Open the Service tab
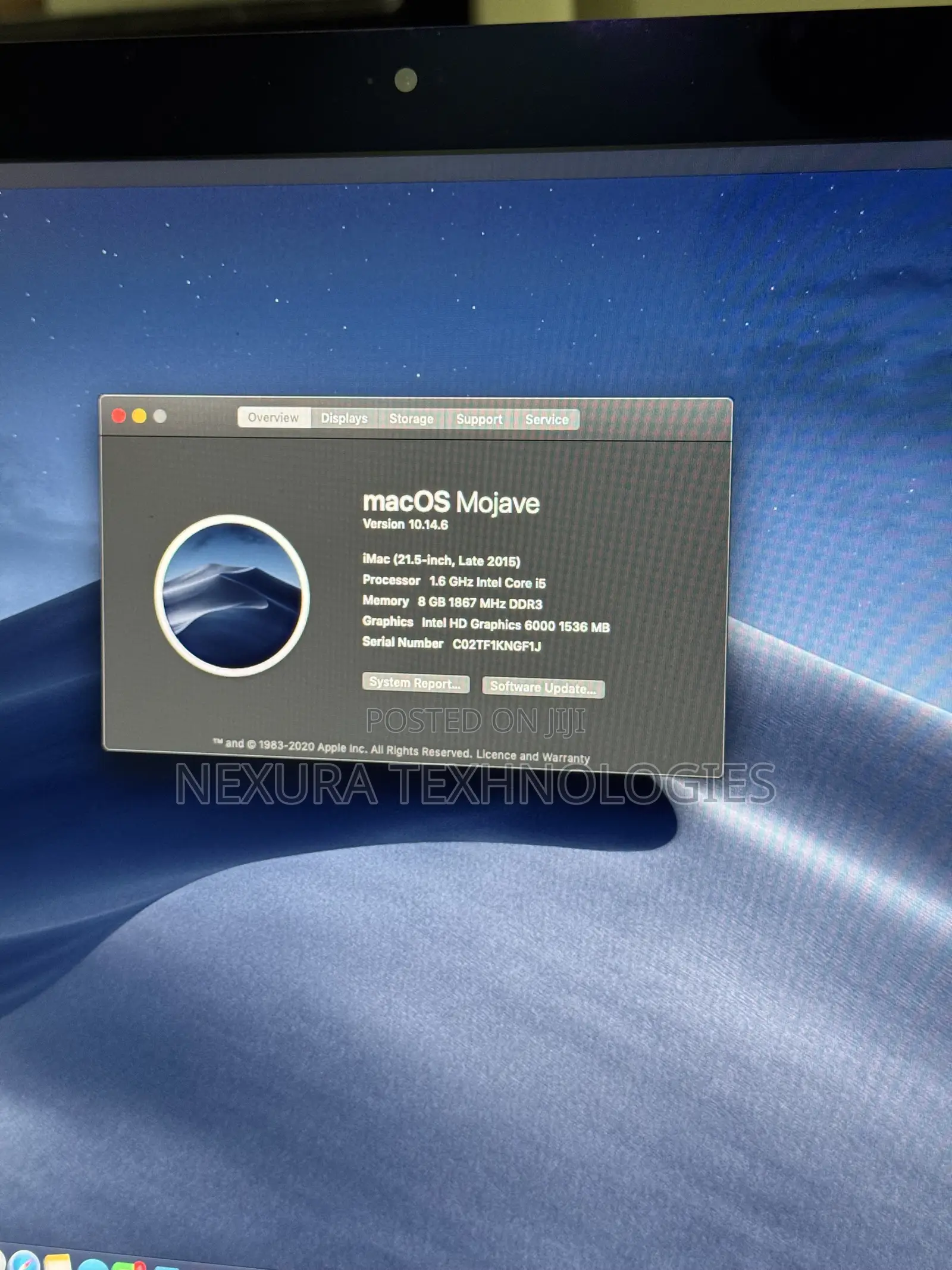The height and width of the screenshot is (1270, 952). 547,420
